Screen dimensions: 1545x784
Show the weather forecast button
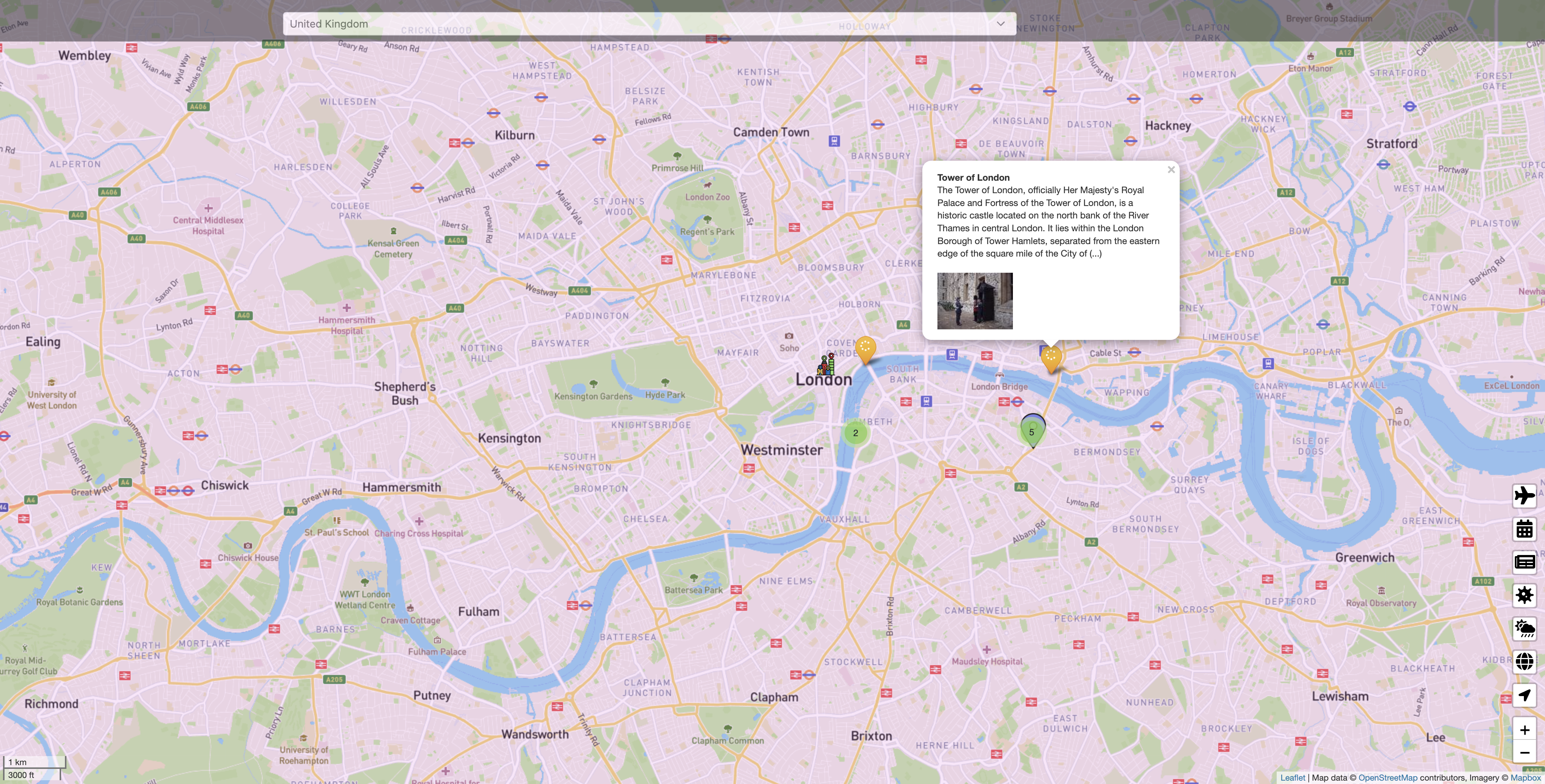coord(1524,628)
